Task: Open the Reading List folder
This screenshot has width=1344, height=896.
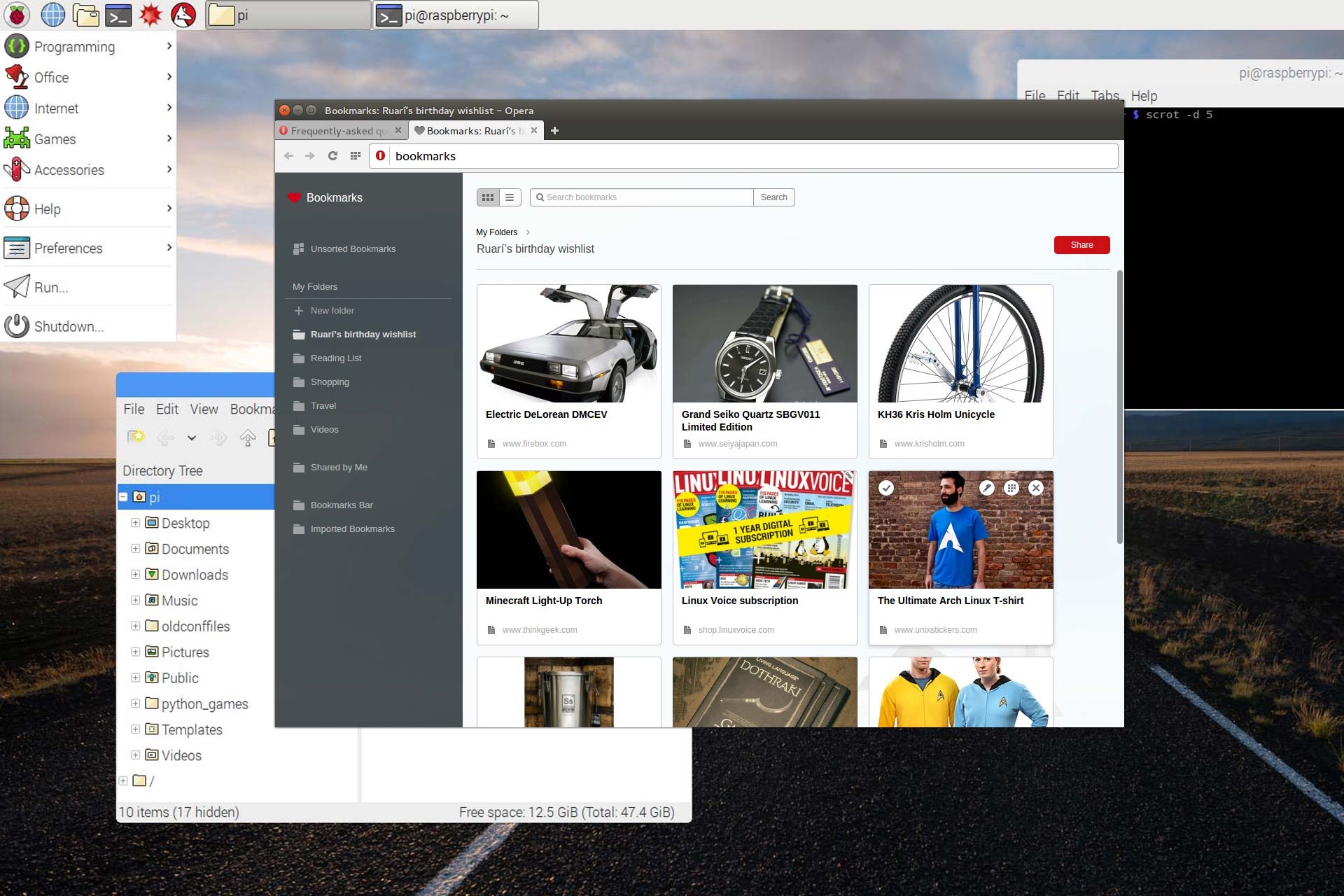Action: 327,358
